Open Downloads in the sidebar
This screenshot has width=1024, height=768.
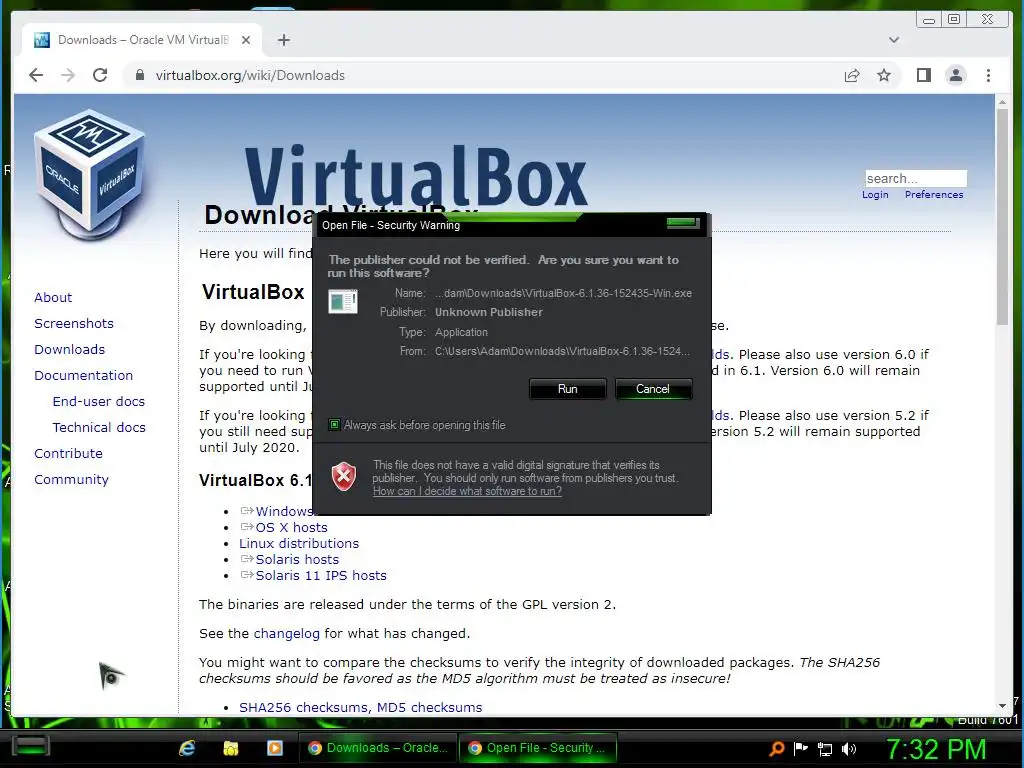tap(69, 349)
